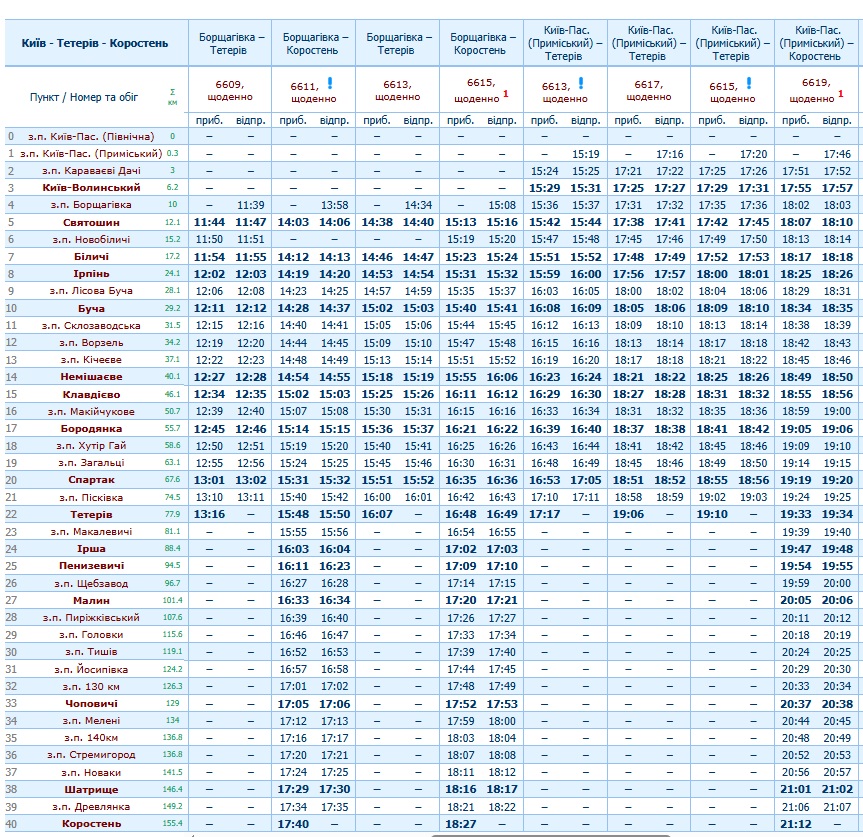This screenshot has width=863, height=837.
Task: Click the з.п. Борщагівка stop name
Action: [x=96, y=205]
